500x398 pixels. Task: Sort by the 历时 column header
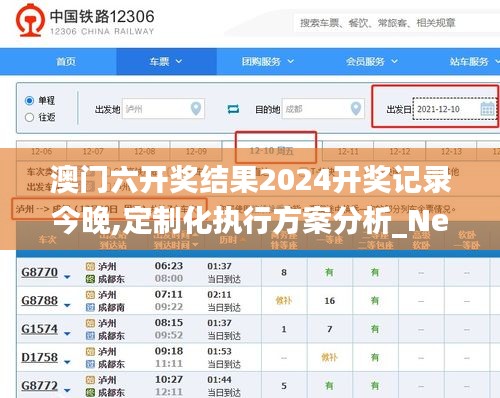[232, 240]
